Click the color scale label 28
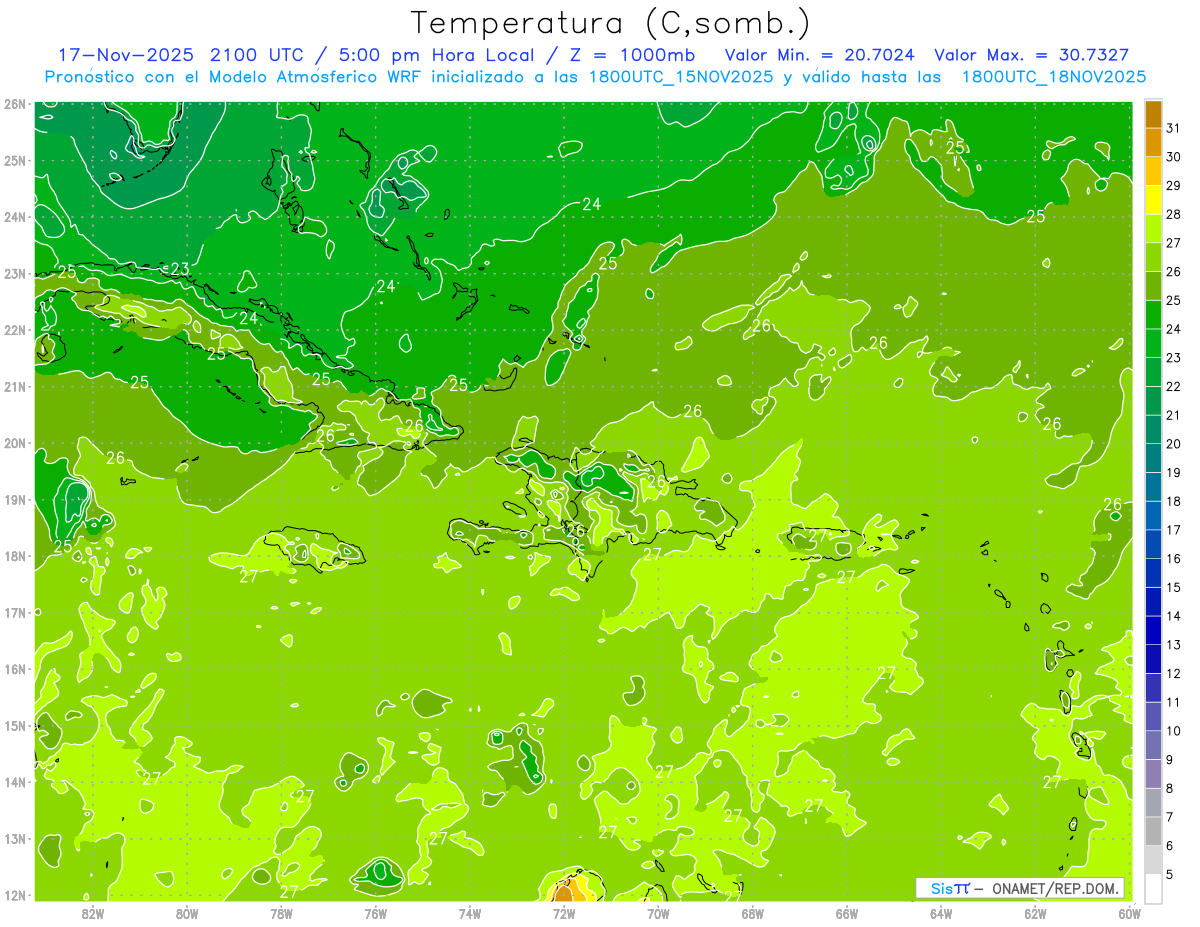The width and height of the screenshot is (1200, 927). pyautogui.click(x=1174, y=214)
